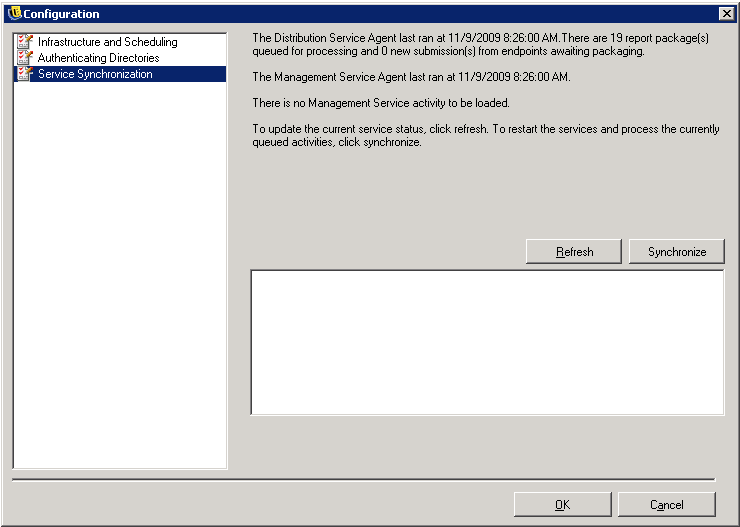The image size is (740, 527).
Task: Dismiss dialog with Cancel button
Action: pos(666,504)
